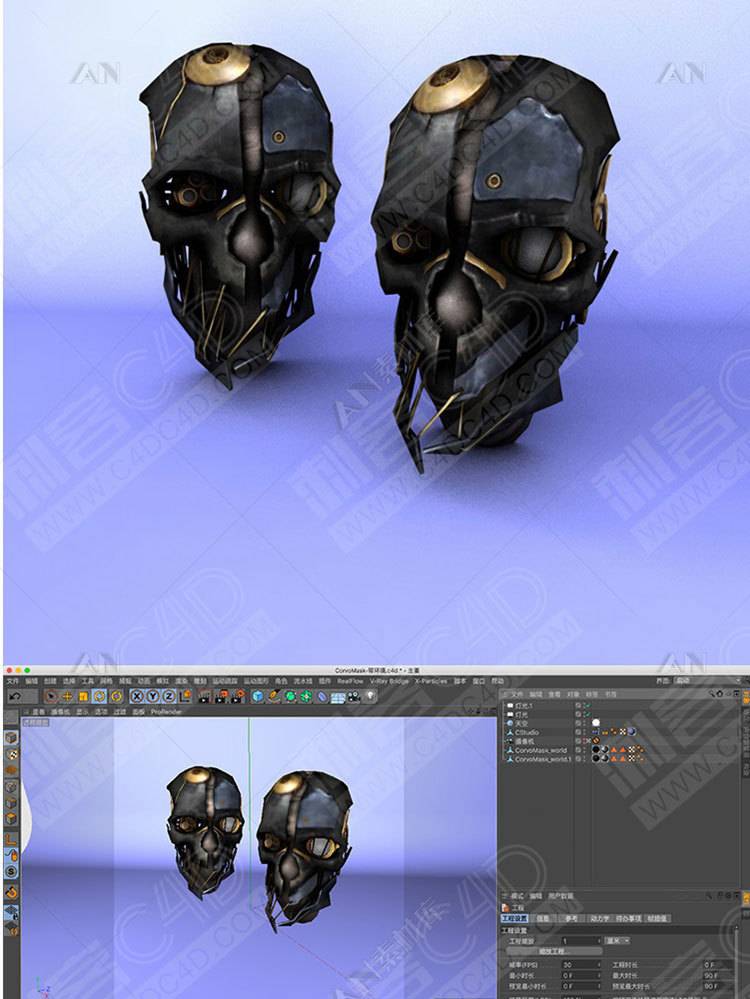The image size is (750, 999).
Task: Click the 最大时长 value field
Action: click(x=718, y=975)
